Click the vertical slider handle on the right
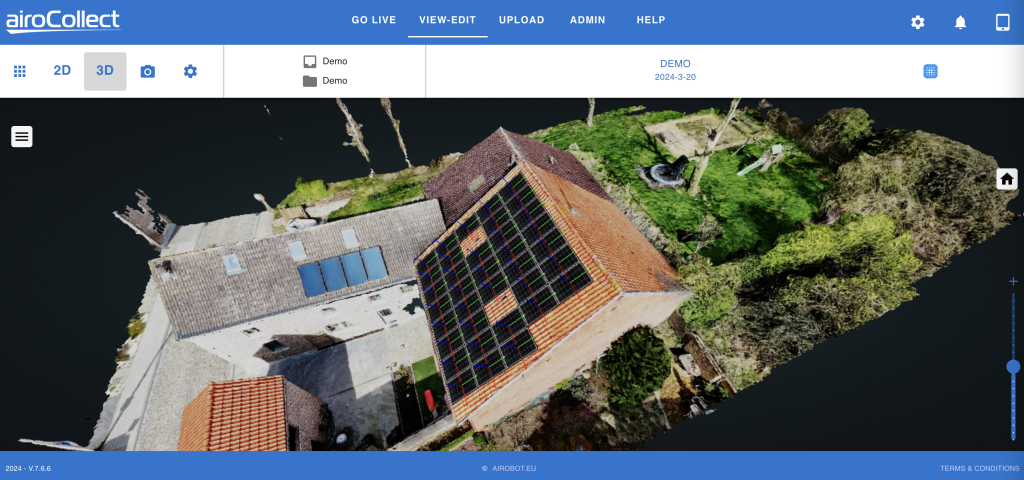Screen dimensions: 1024x480 pyautogui.click(x=1013, y=367)
